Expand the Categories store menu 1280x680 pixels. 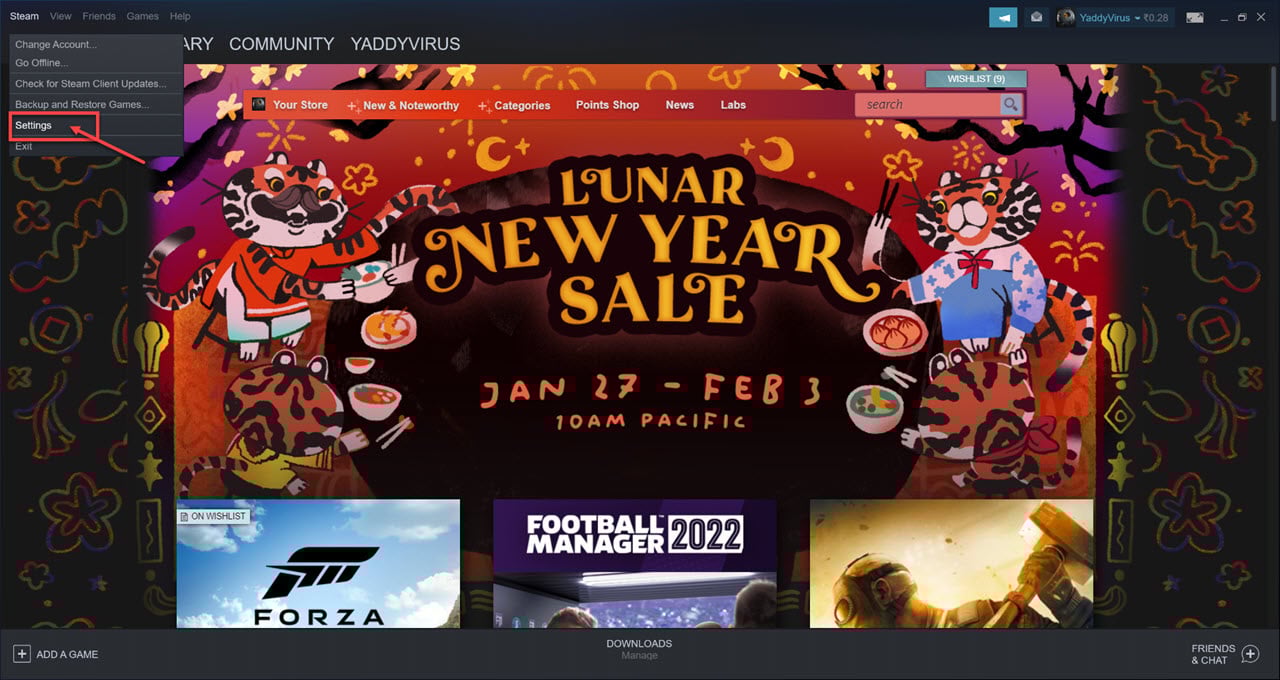(x=514, y=105)
